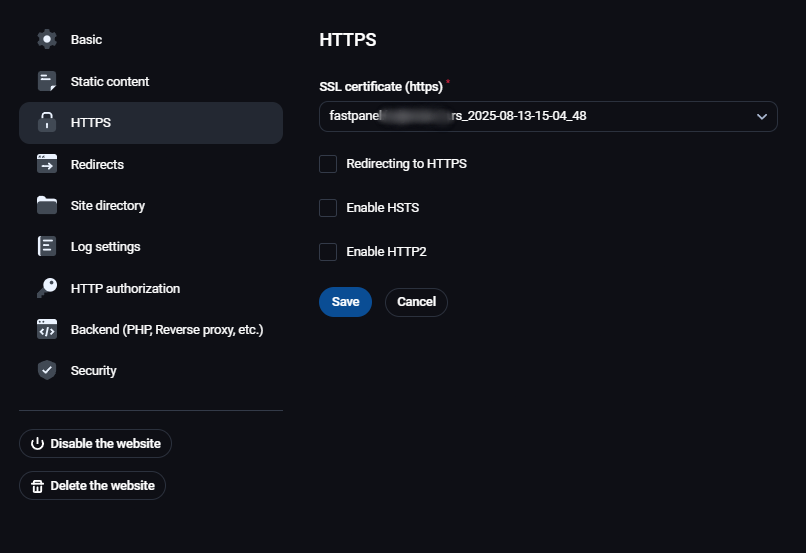Screen dimensions: 806x553
Task: Check the Enable HTTP2 checkbox
Action: point(328,252)
